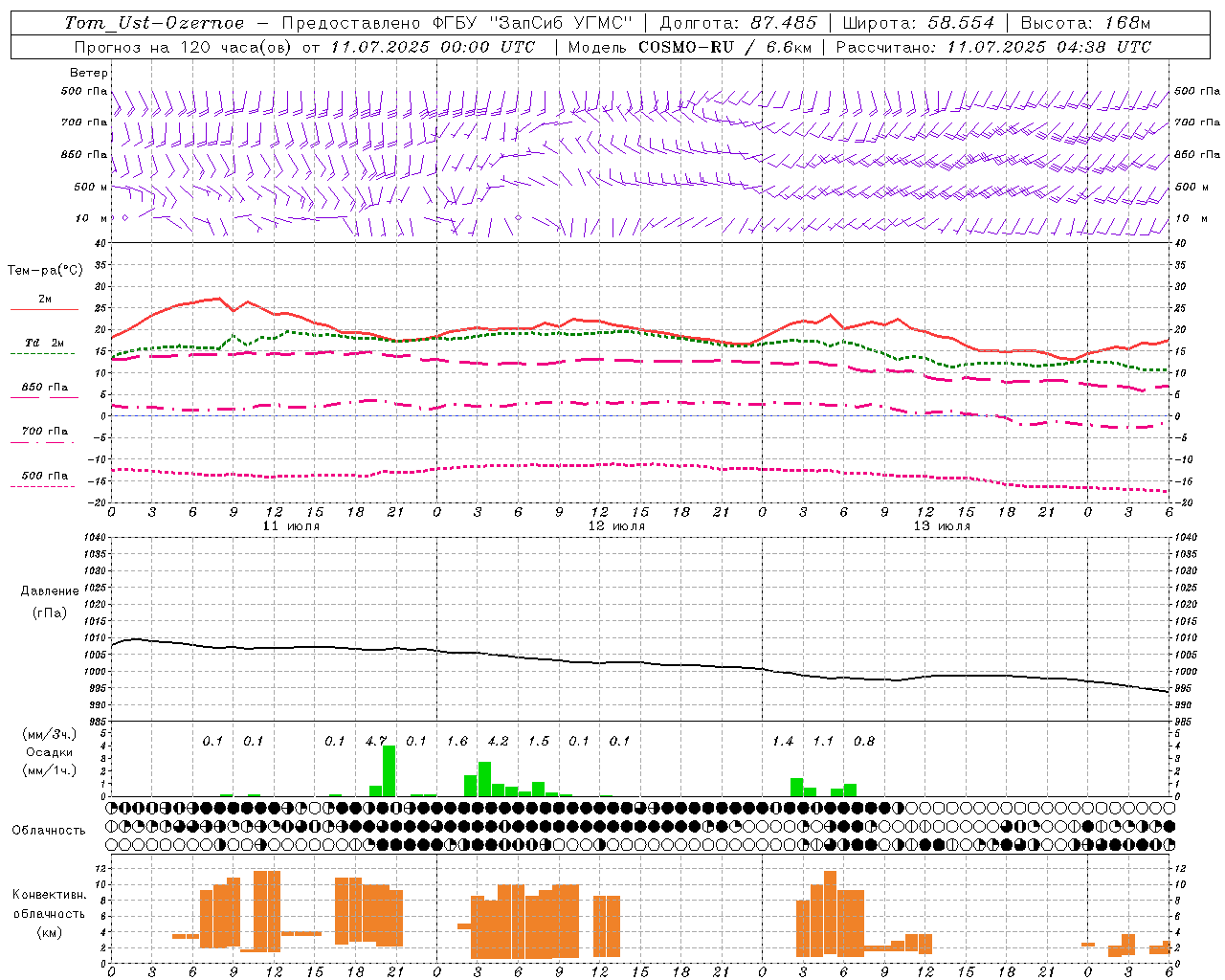Click the 12 июля date label
Screen dimensions: 1225x980
tap(616, 526)
